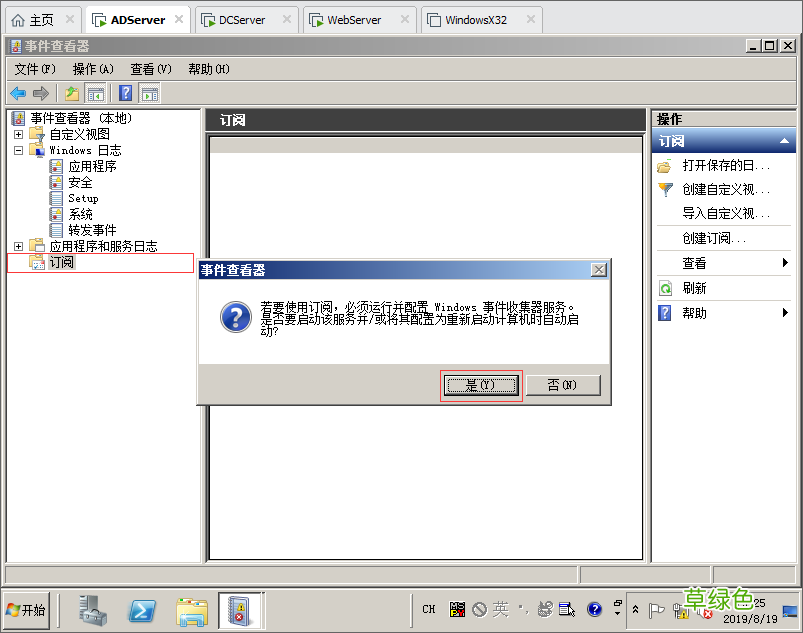The width and height of the screenshot is (803, 633).
Task: Click 否(N) to decline service configuration
Action: coord(563,384)
